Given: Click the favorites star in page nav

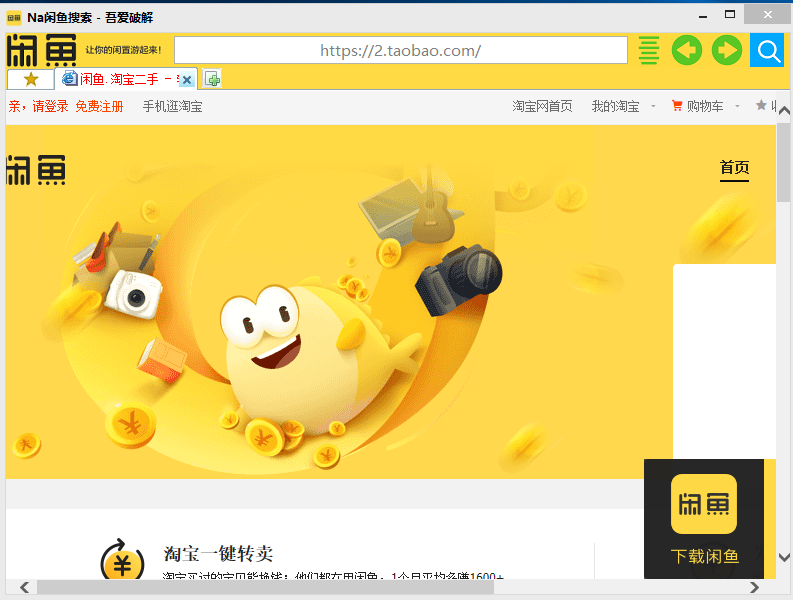Looking at the screenshot, I should tap(761, 105).
